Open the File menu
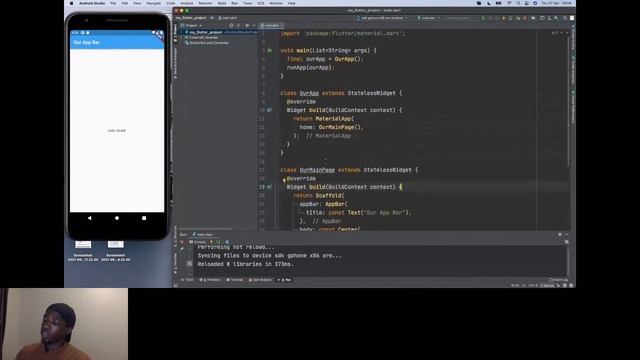Screen dimensions: 640x360 tap(113, 3)
